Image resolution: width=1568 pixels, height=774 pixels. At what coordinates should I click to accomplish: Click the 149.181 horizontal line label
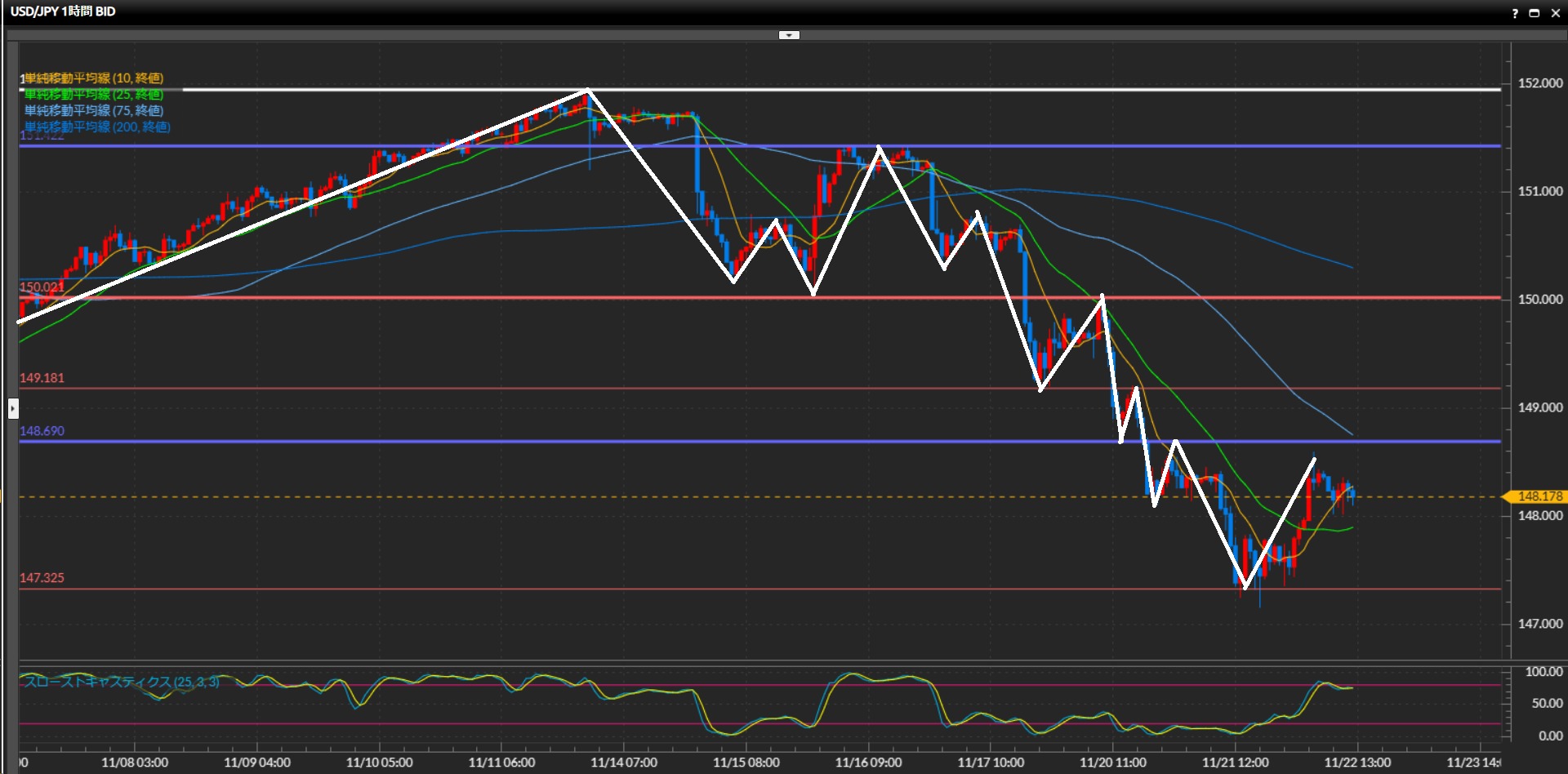42,378
